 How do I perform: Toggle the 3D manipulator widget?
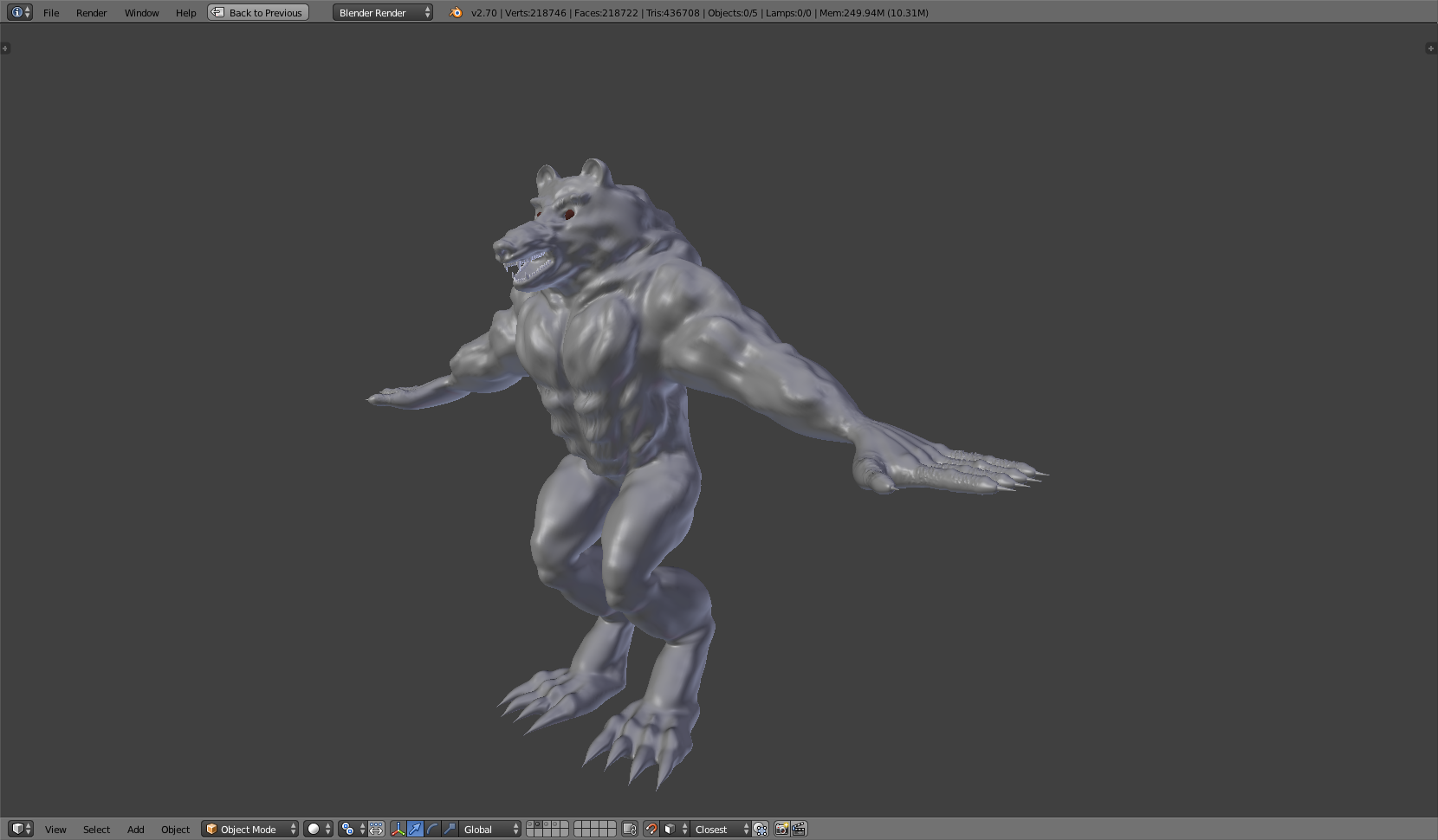pos(398,829)
